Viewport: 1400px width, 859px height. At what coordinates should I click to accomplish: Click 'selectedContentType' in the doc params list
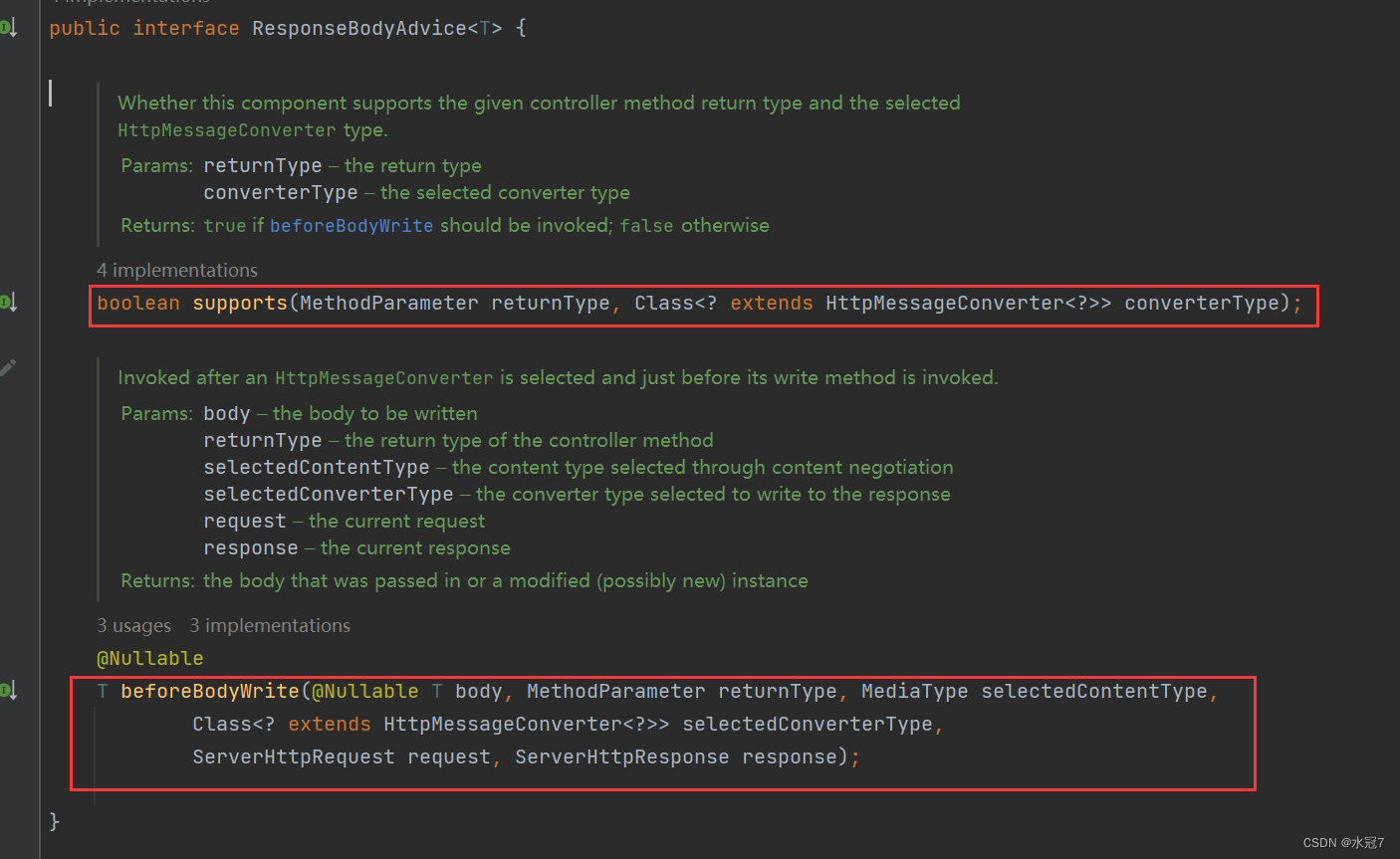pos(317,468)
